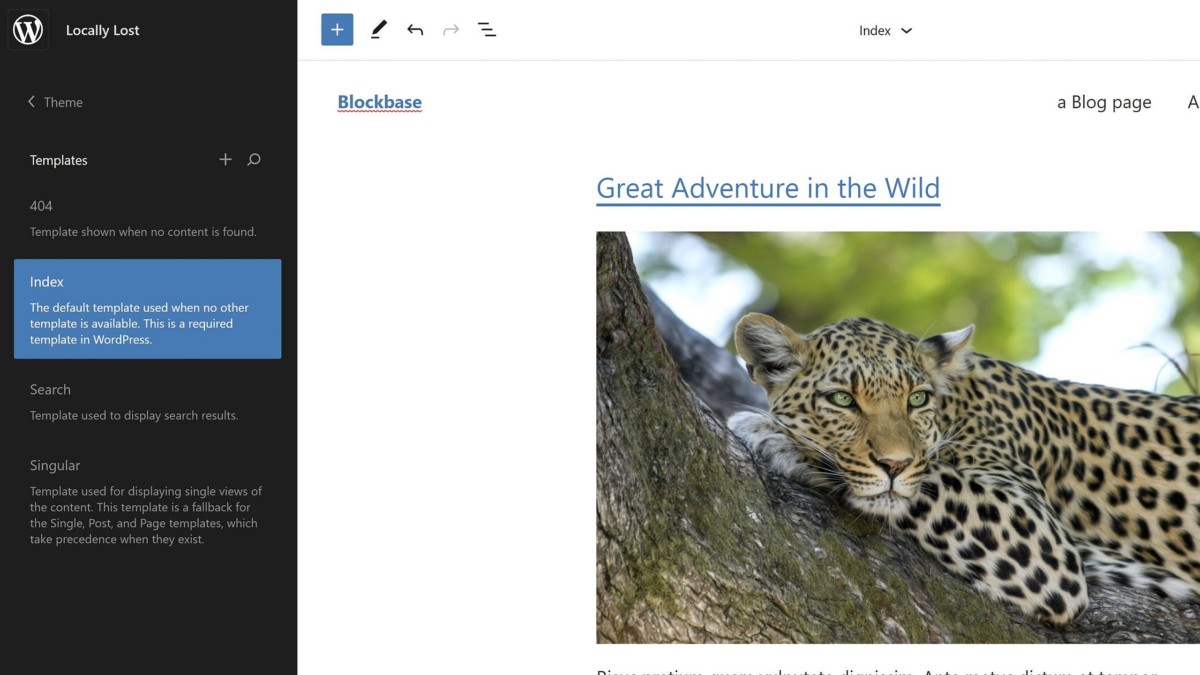Screen dimensions: 1200x675
Task: Click the WordPress logo icon
Action: point(28,30)
